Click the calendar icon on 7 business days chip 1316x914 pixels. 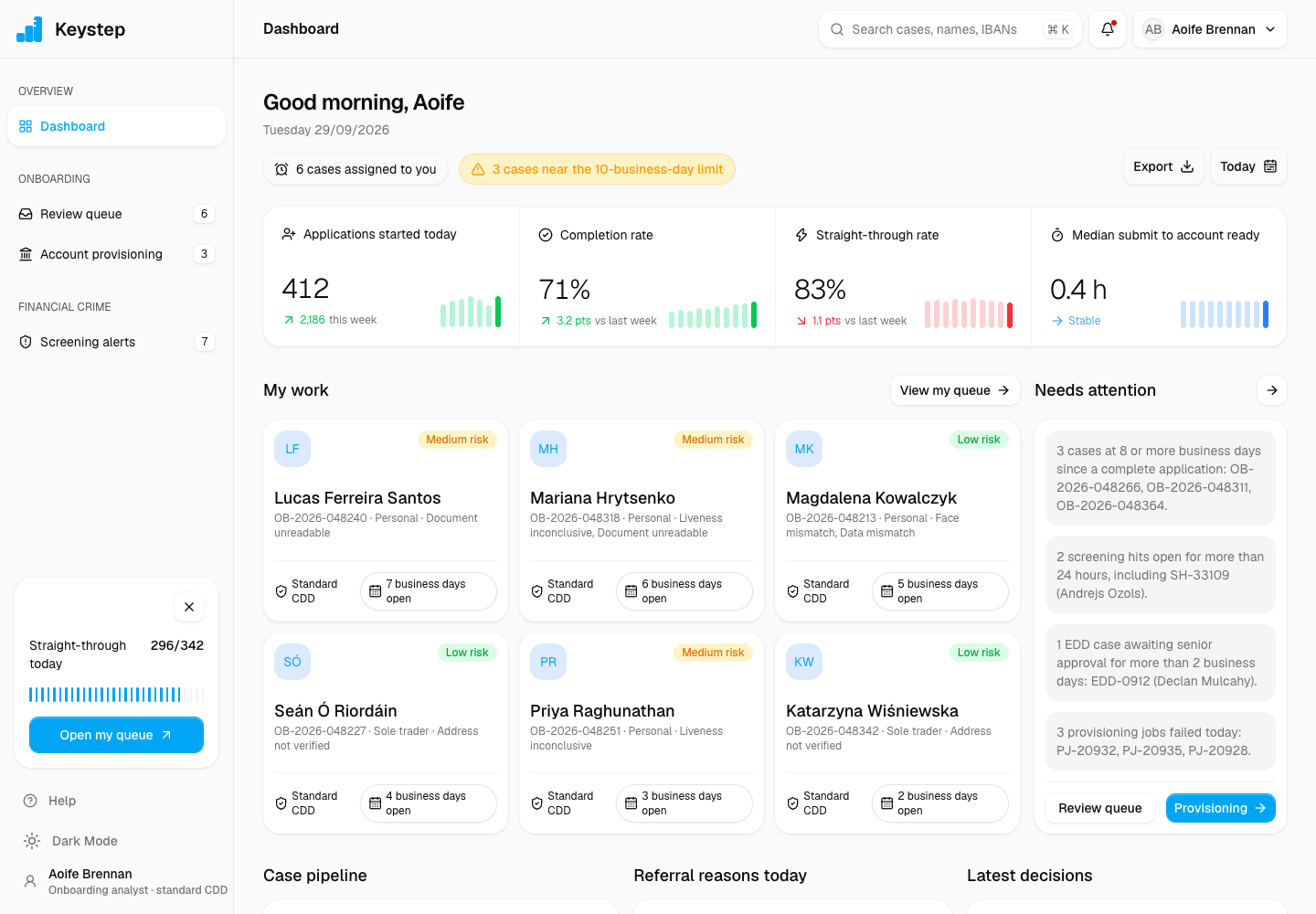point(375,591)
